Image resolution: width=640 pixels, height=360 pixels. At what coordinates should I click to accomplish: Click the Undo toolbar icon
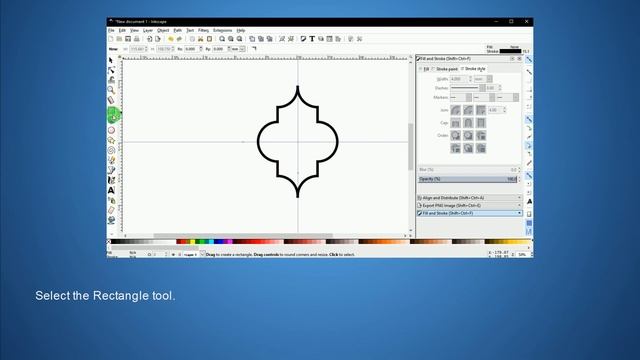click(171, 39)
